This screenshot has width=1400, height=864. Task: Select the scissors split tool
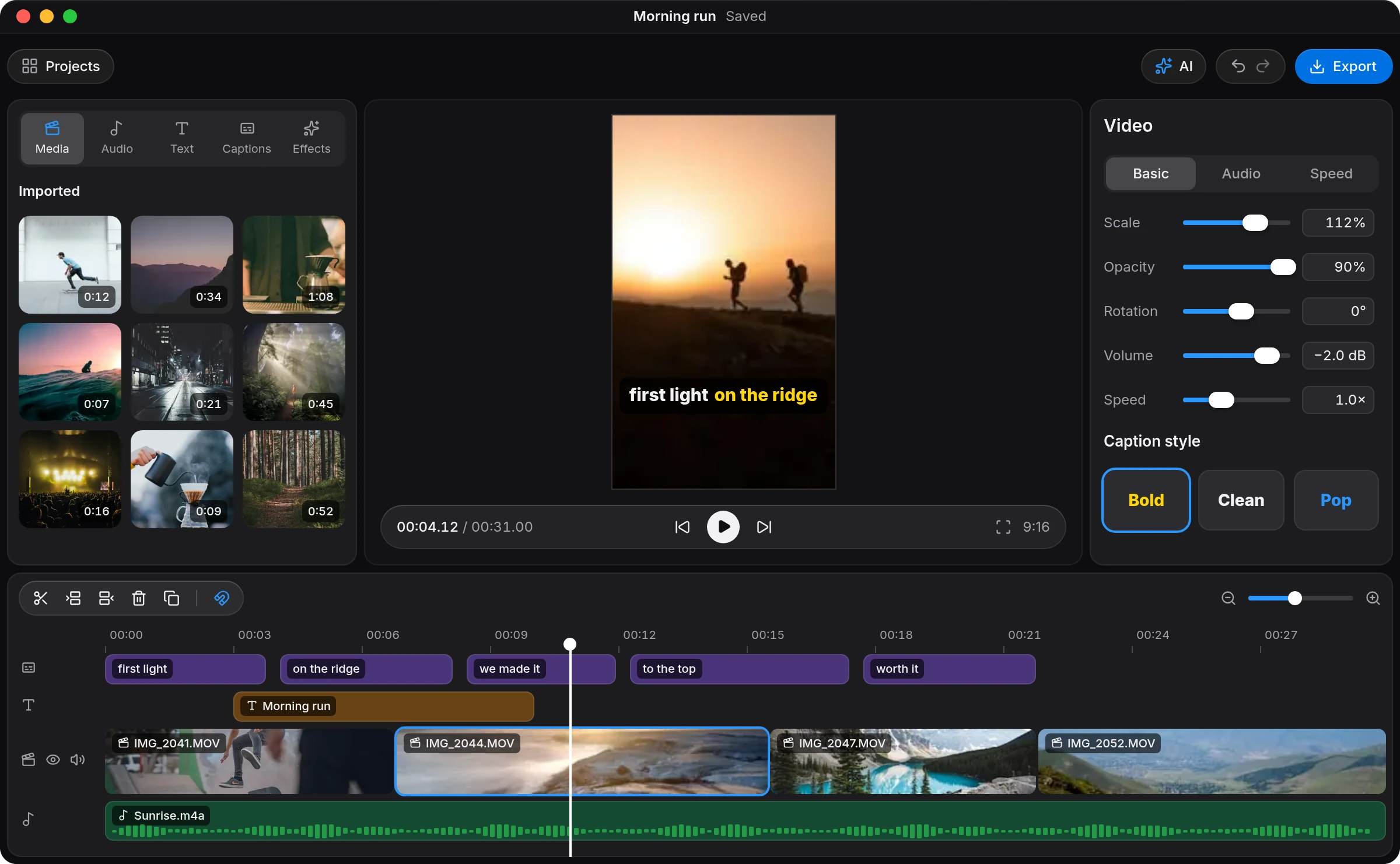(40, 598)
